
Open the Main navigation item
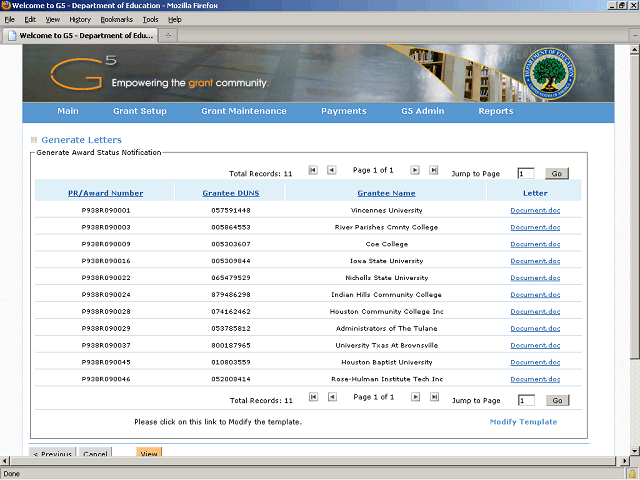point(68,111)
